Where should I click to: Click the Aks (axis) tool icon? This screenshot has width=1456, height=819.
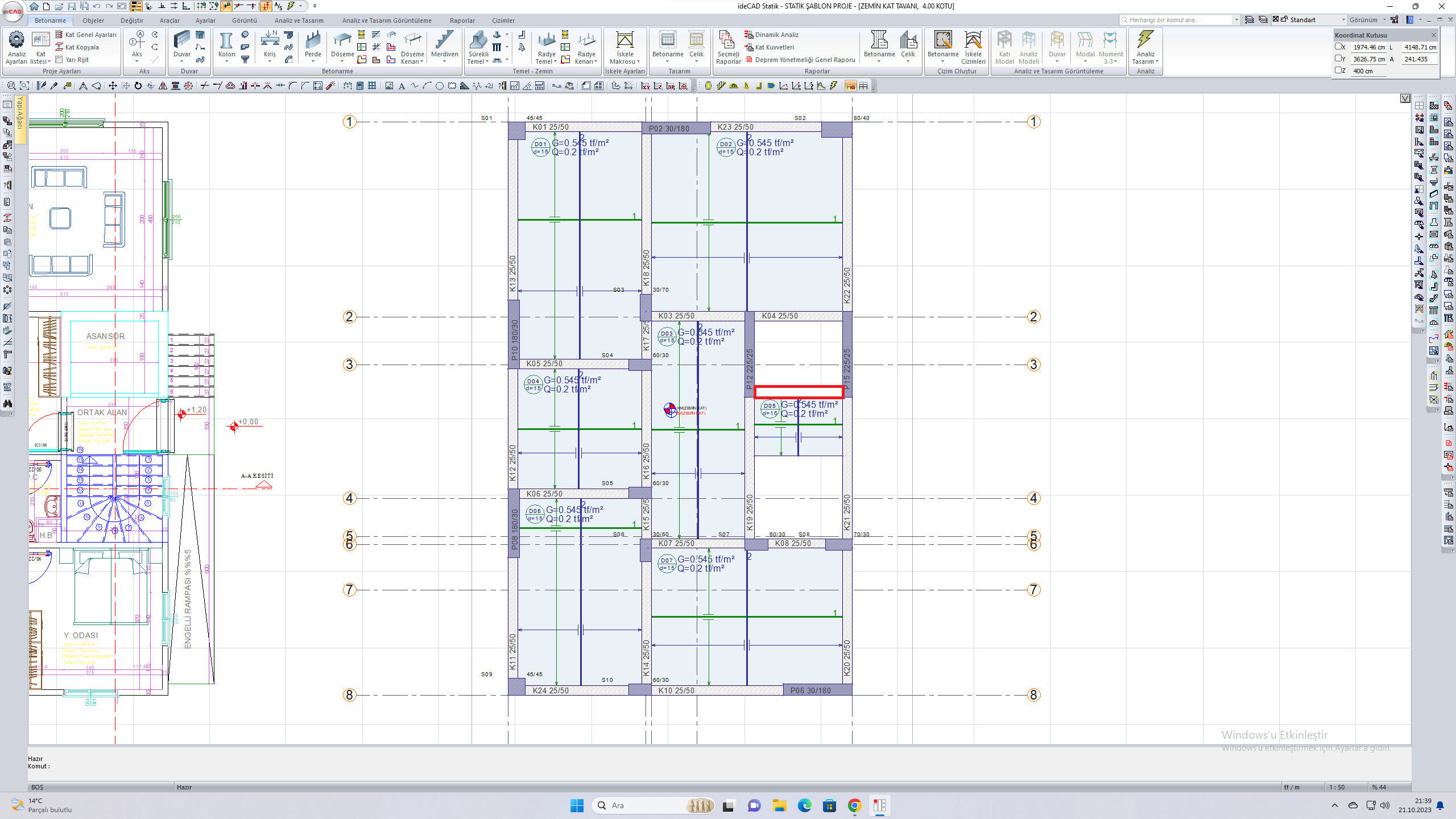click(137, 40)
